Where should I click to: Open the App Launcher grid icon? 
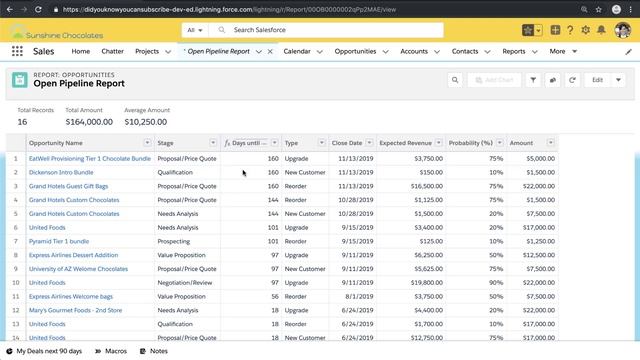point(17,51)
